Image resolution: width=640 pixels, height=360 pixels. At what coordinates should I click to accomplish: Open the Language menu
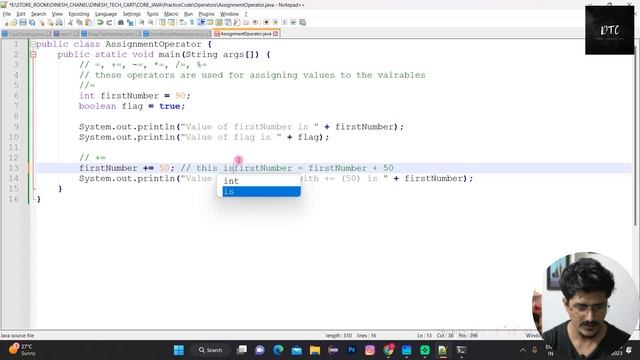coord(106,14)
